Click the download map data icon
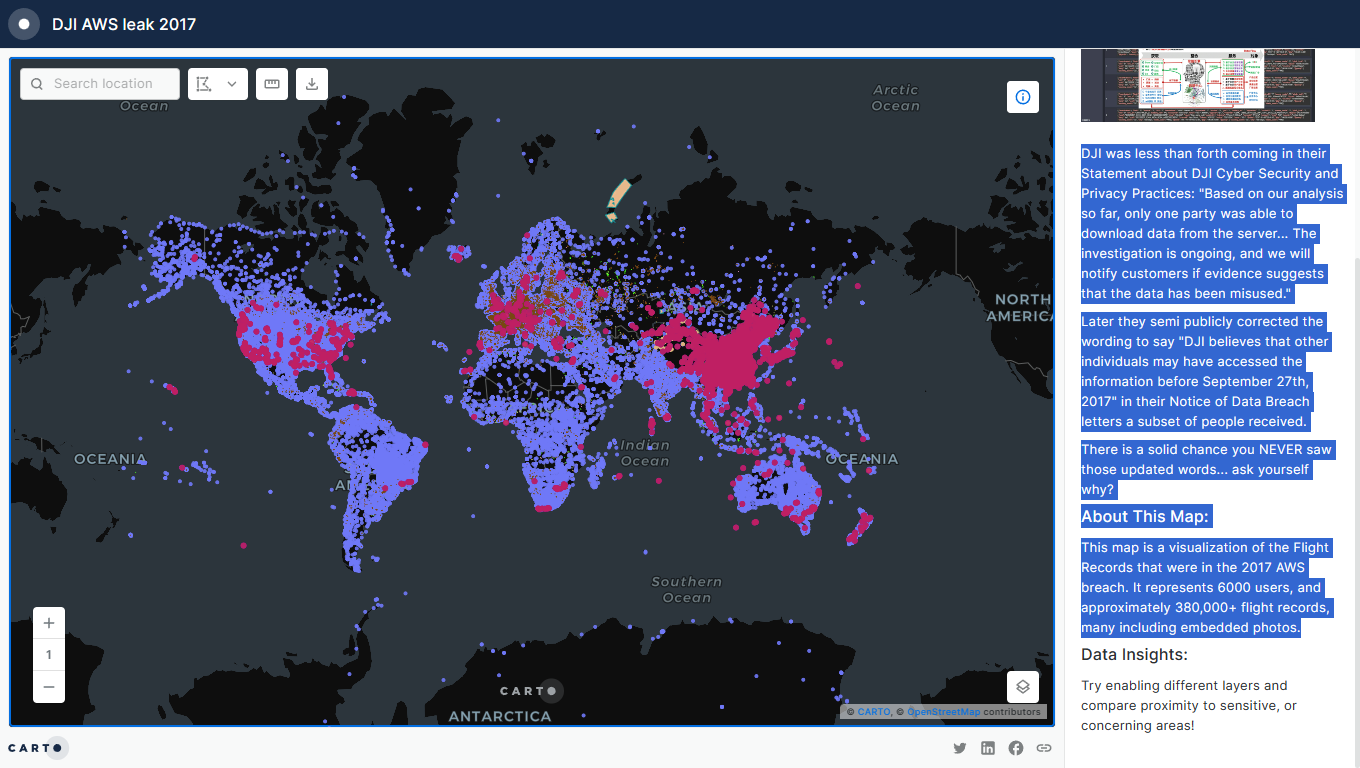 (x=312, y=84)
